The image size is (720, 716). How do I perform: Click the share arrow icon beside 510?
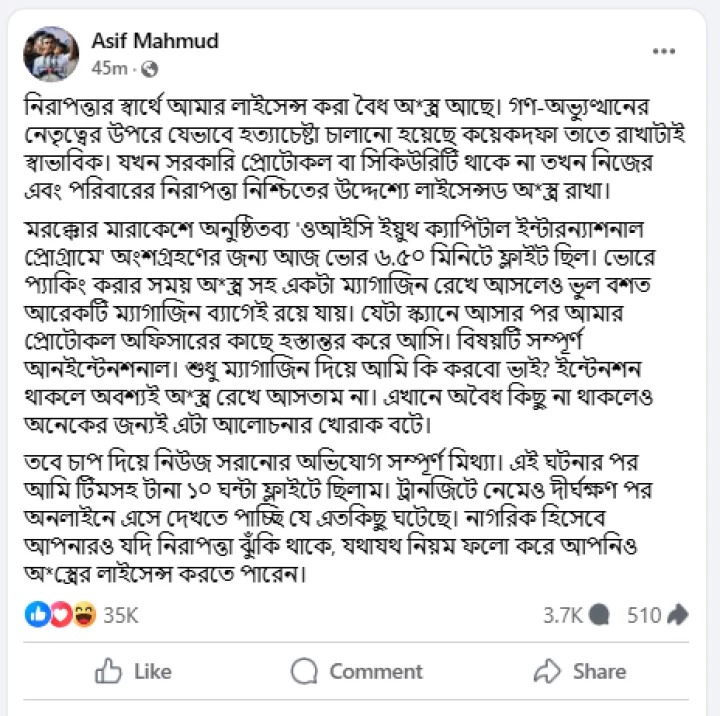click(x=678, y=615)
